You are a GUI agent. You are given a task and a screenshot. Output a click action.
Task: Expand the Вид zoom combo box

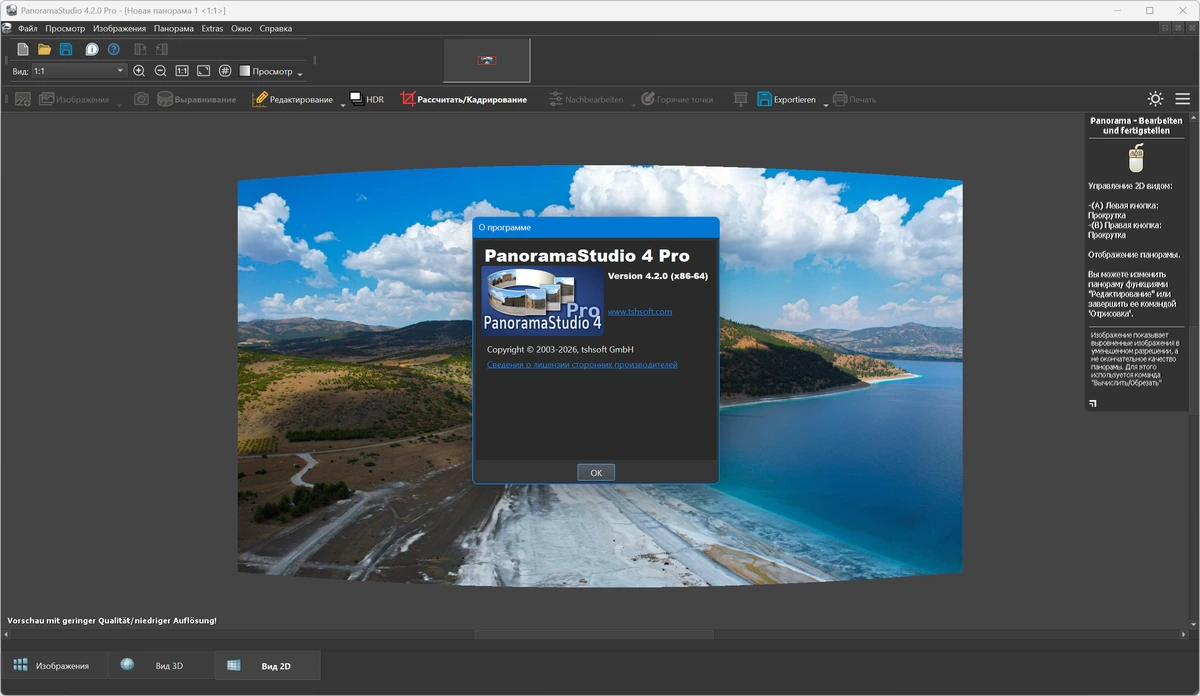pos(79,71)
